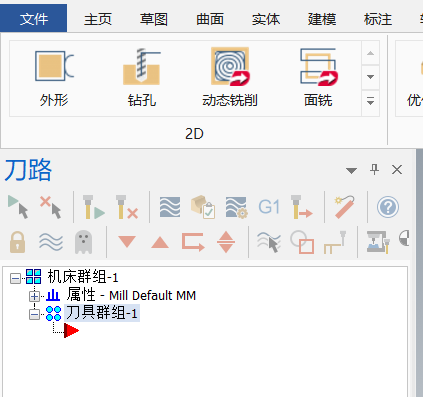The width and height of the screenshot is (423, 397).
Task: Switch to the 建模 ribbon tab
Action: (x=322, y=19)
